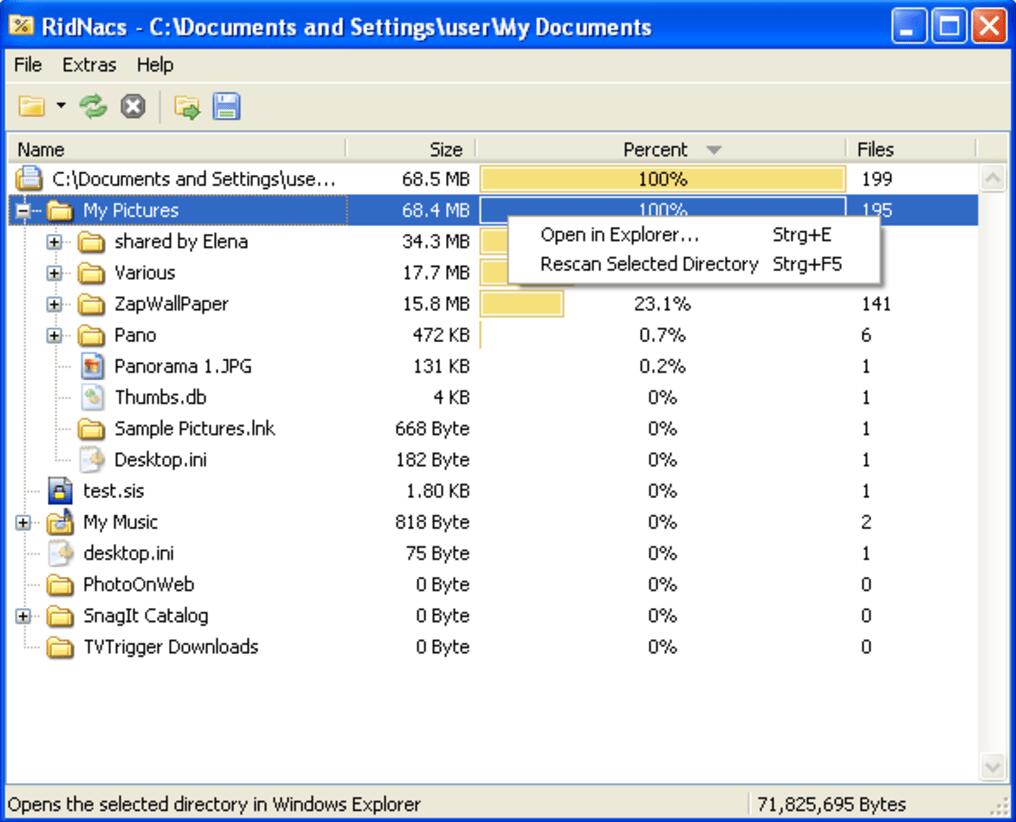Click the gray stop scan icon
Viewport: 1016px width, 822px height.
click(132, 106)
